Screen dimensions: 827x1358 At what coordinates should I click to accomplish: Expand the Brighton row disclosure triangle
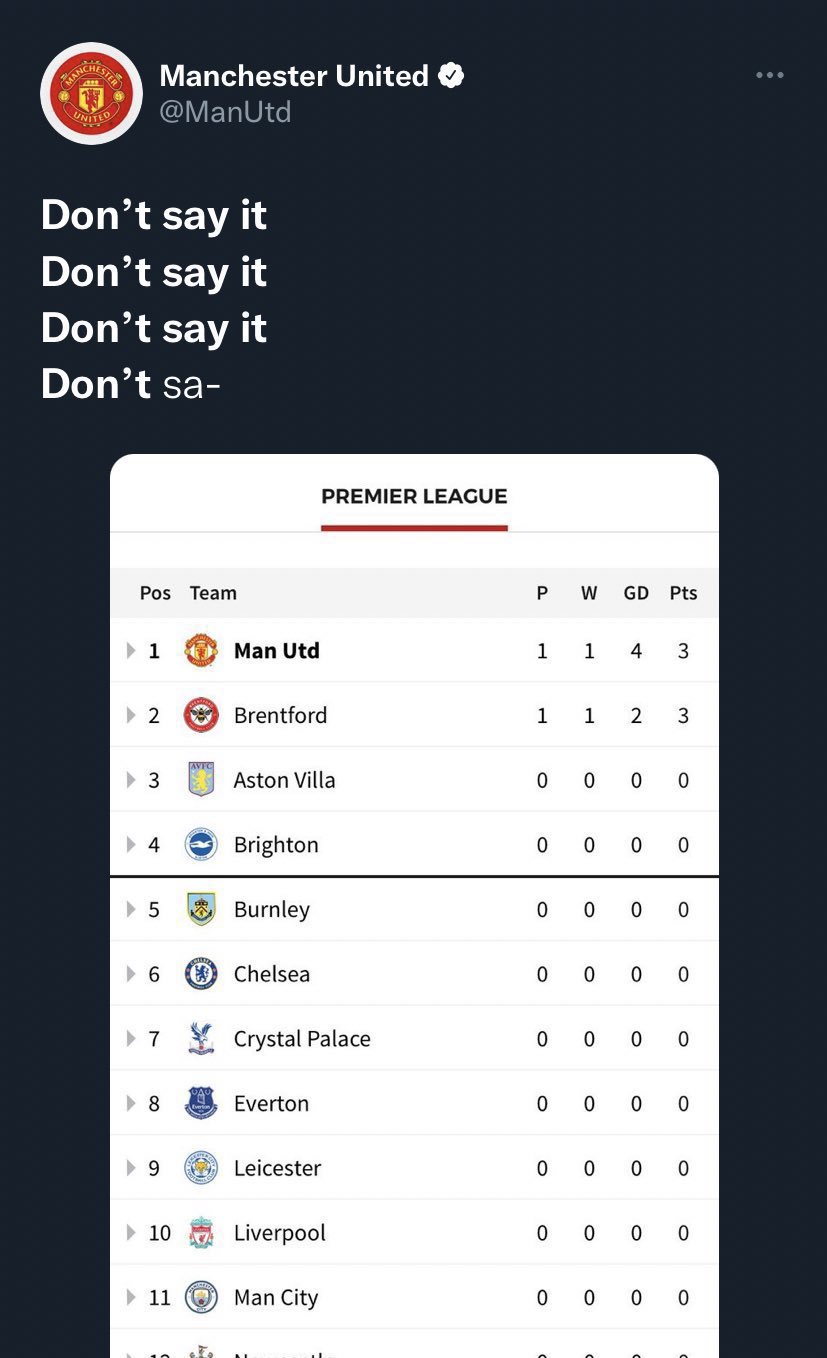click(131, 845)
